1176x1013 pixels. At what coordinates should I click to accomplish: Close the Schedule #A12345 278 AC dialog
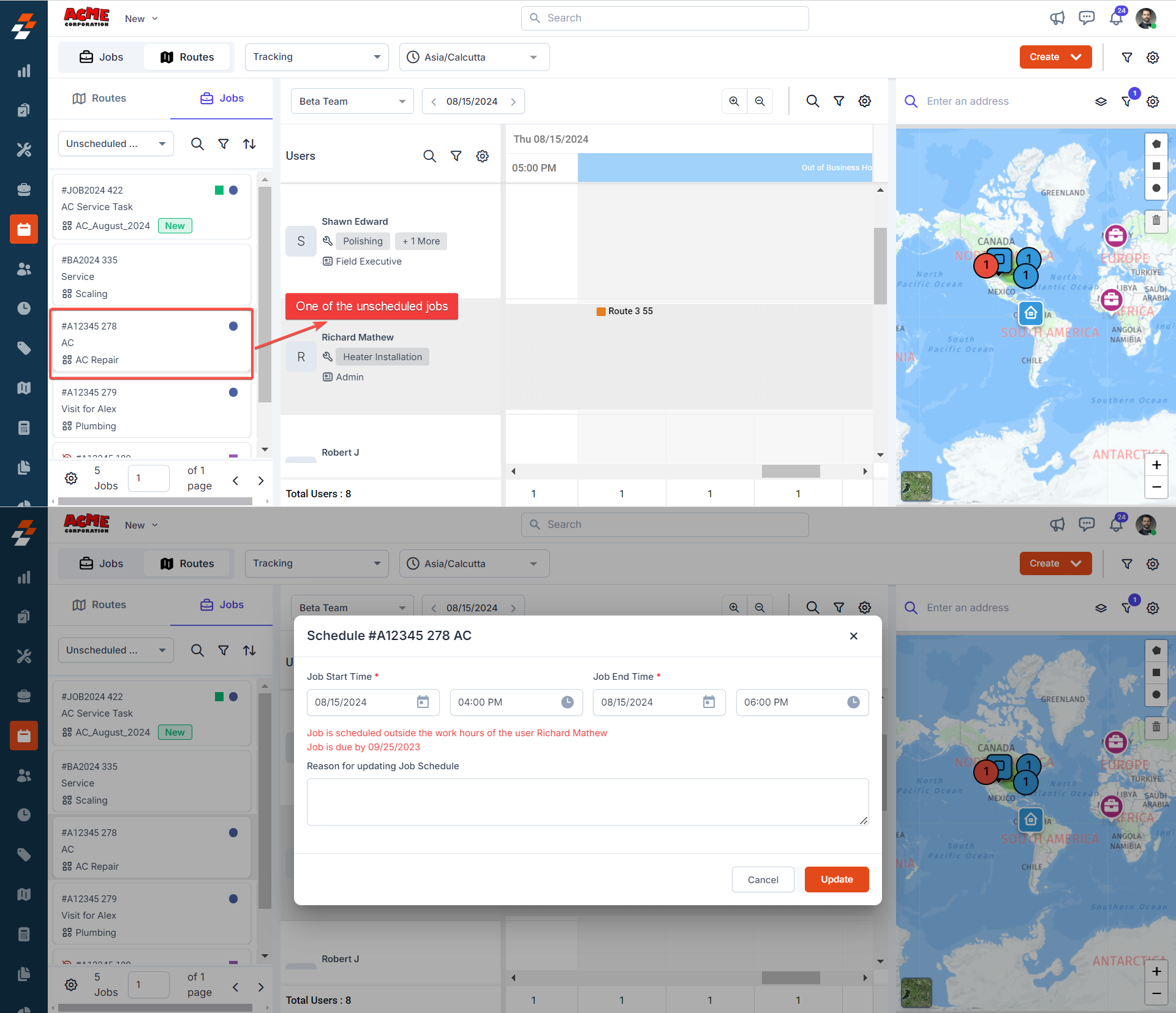[x=853, y=636]
